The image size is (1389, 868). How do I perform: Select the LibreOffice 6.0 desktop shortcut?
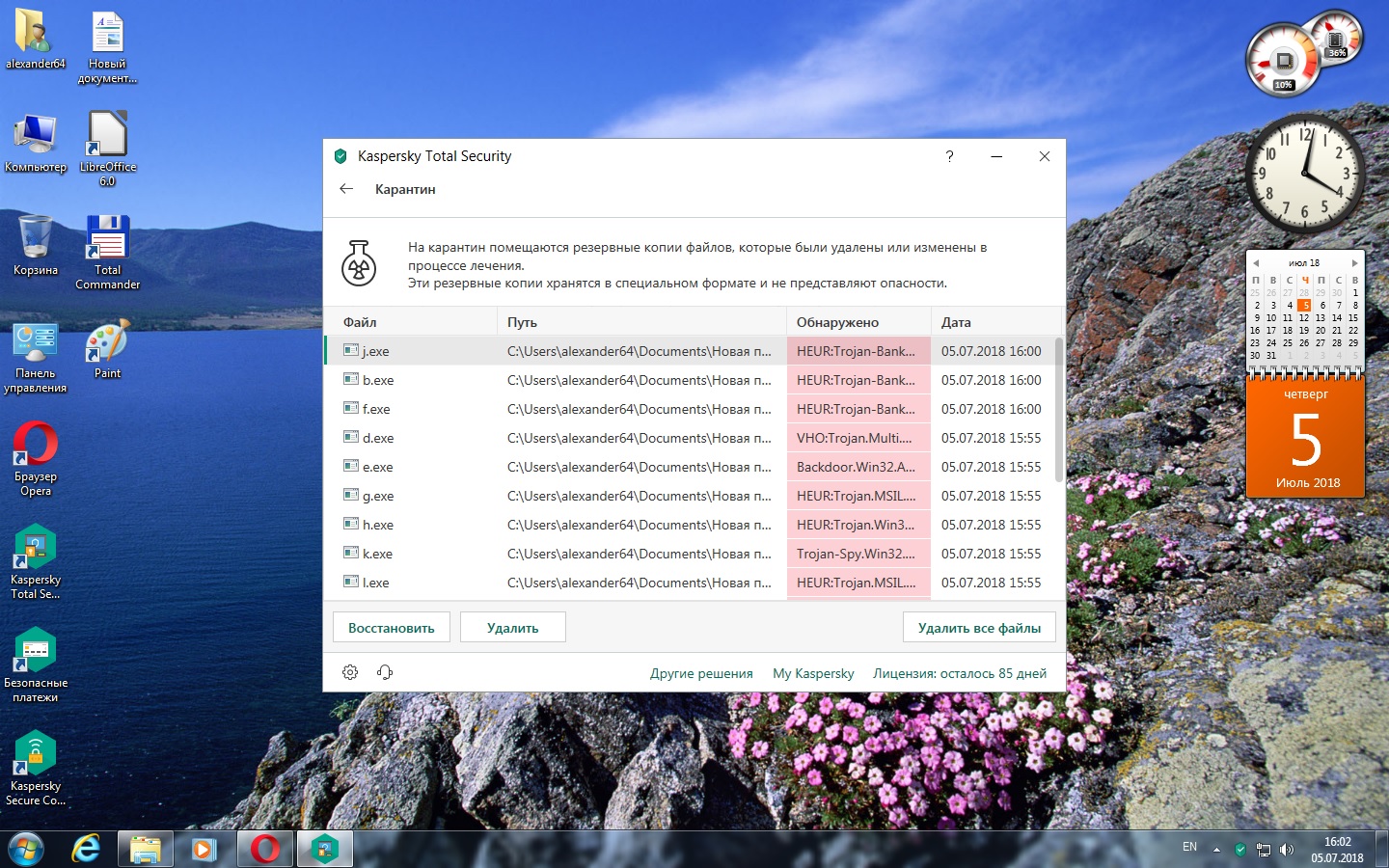click(108, 149)
